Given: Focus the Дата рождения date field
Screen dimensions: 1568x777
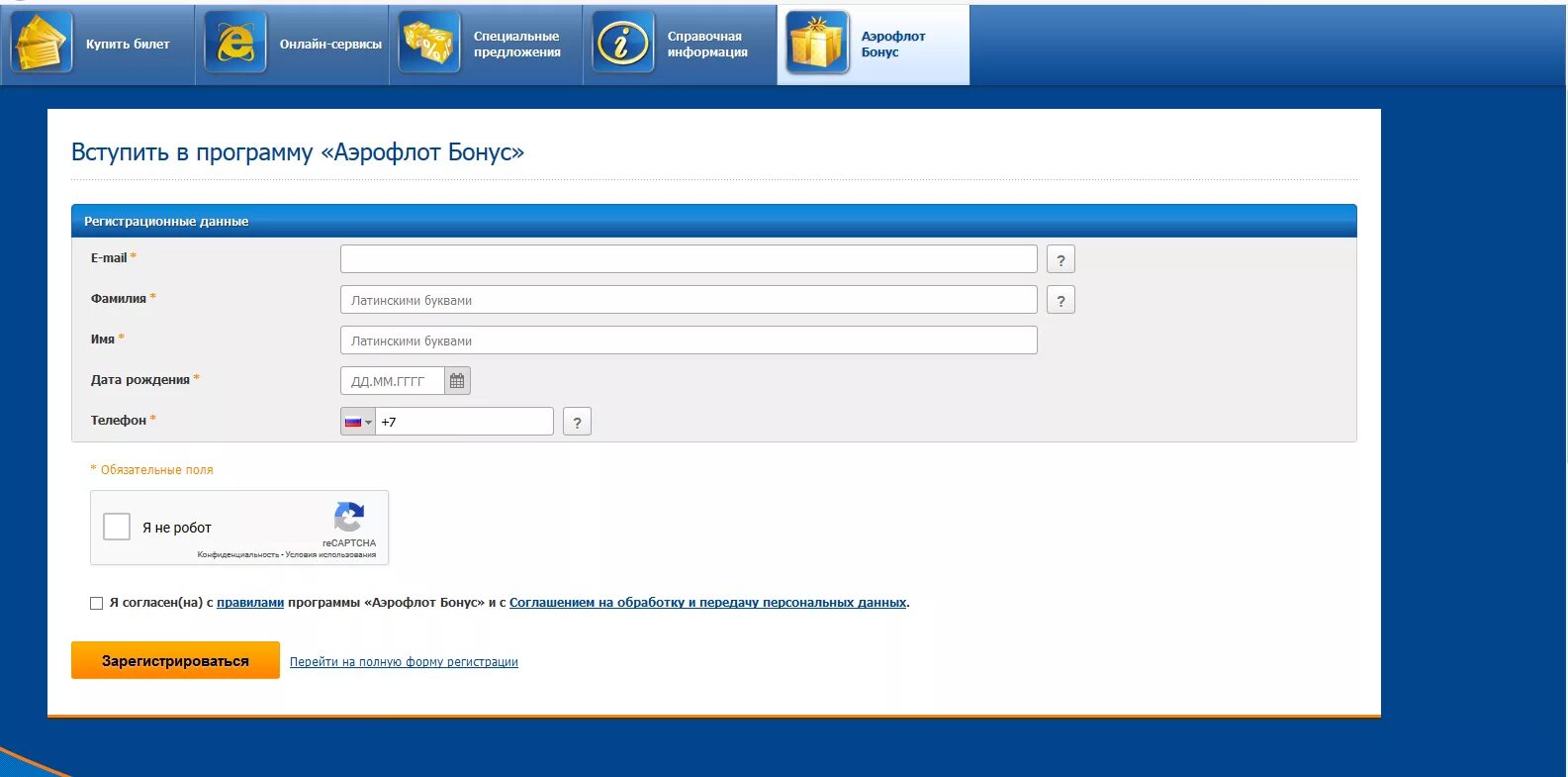Looking at the screenshot, I should (393, 381).
